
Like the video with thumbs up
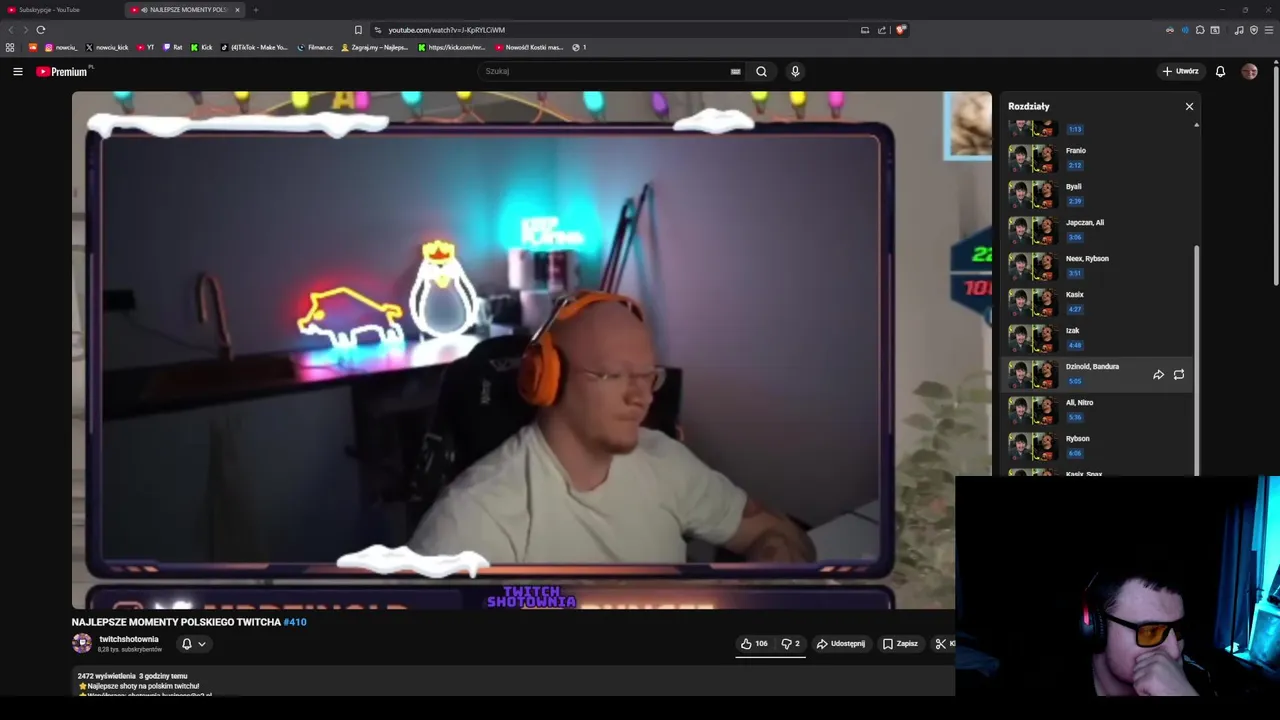(754, 644)
